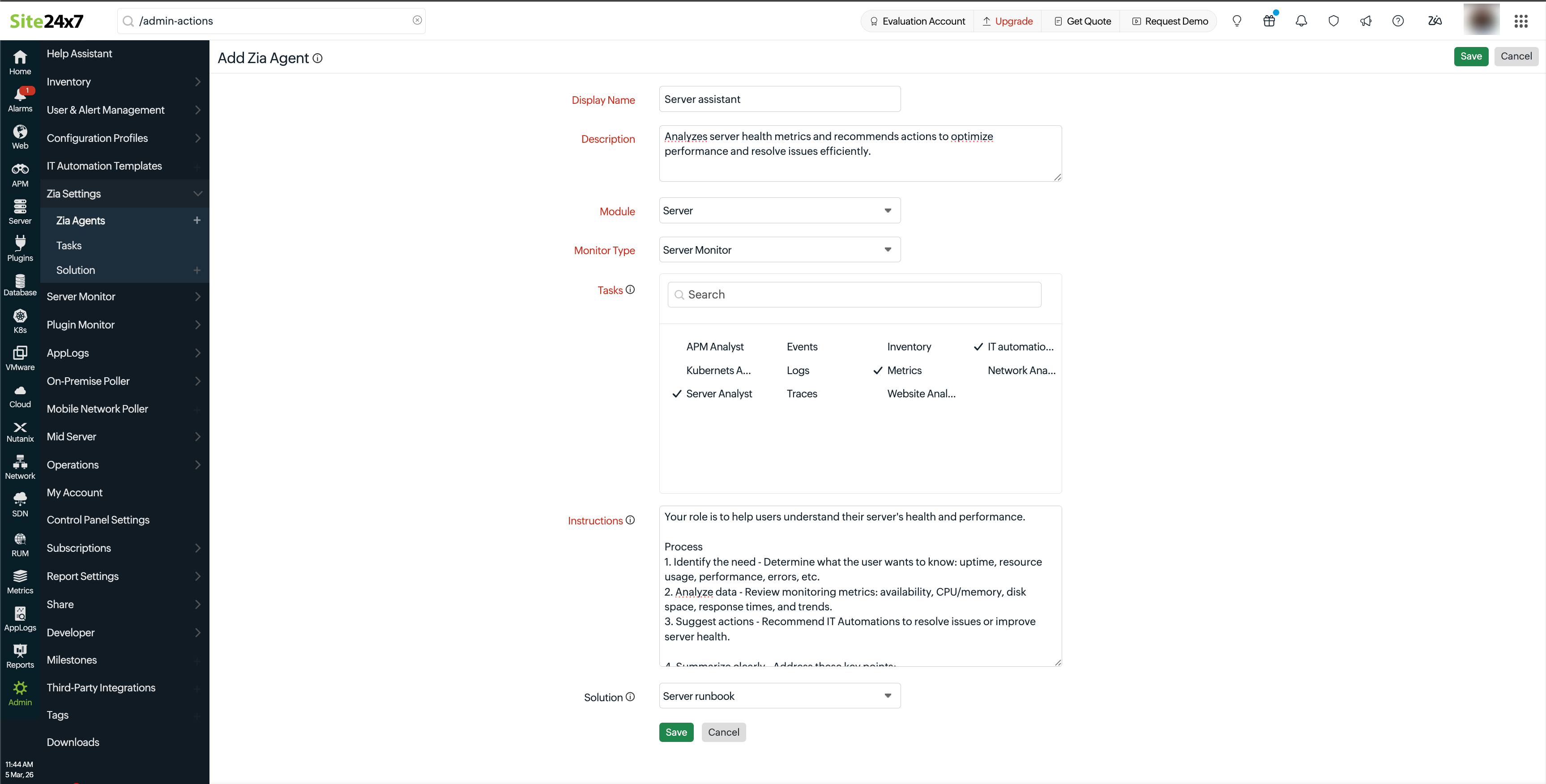Open the Monitor Type dropdown
The height and width of the screenshot is (784, 1546).
click(x=779, y=250)
